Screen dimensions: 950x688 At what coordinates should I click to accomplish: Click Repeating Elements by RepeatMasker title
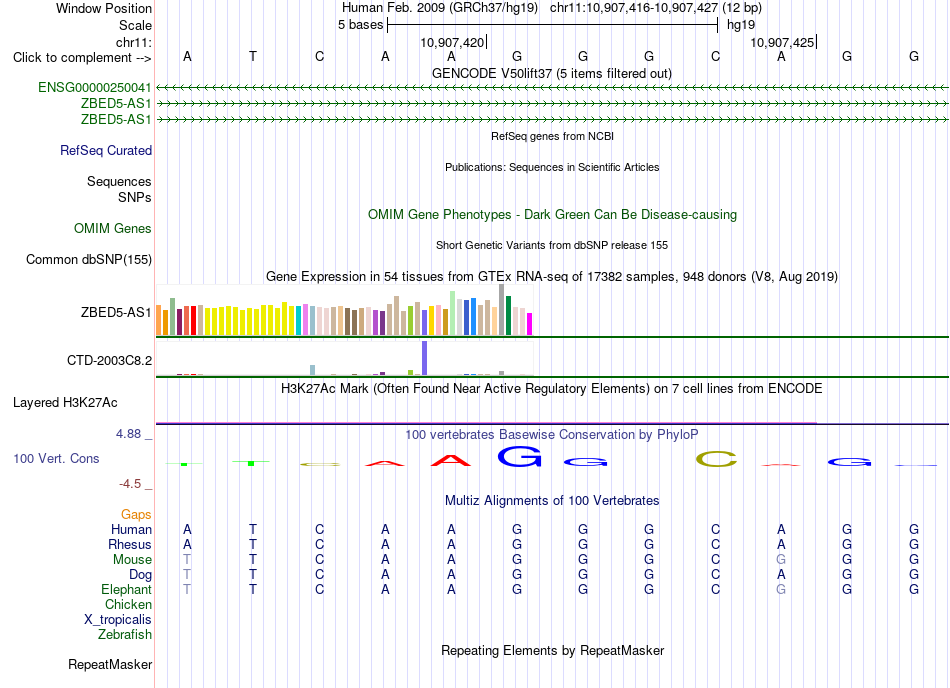point(552,650)
